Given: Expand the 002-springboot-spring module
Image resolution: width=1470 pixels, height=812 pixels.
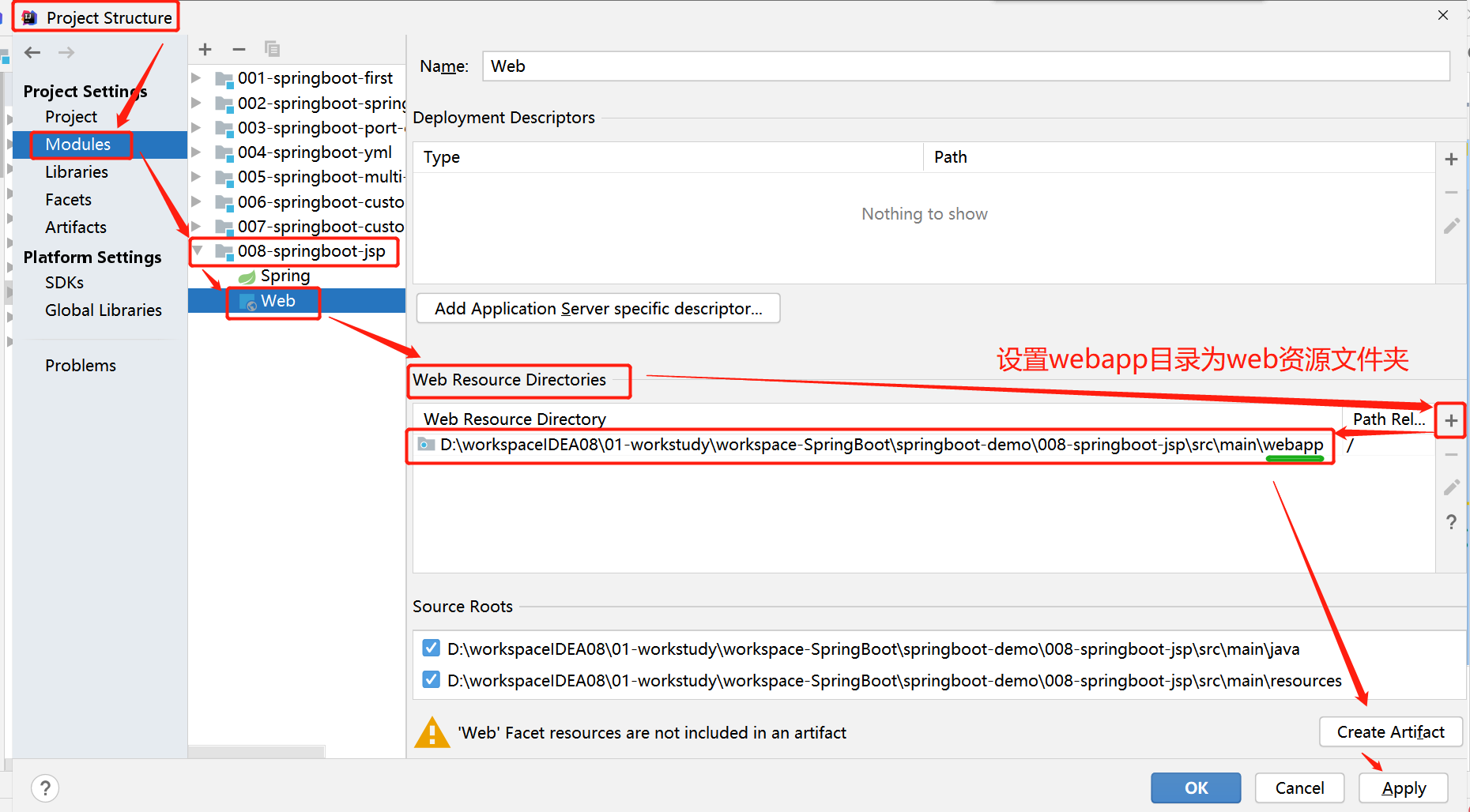Looking at the screenshot, I should pyautogui.click(x=197, y=103).
